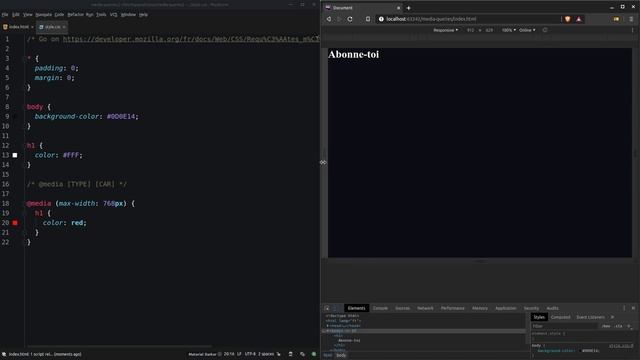Switch to the style.css editor tab
This screenshot has width=640, height=360.
52,27
